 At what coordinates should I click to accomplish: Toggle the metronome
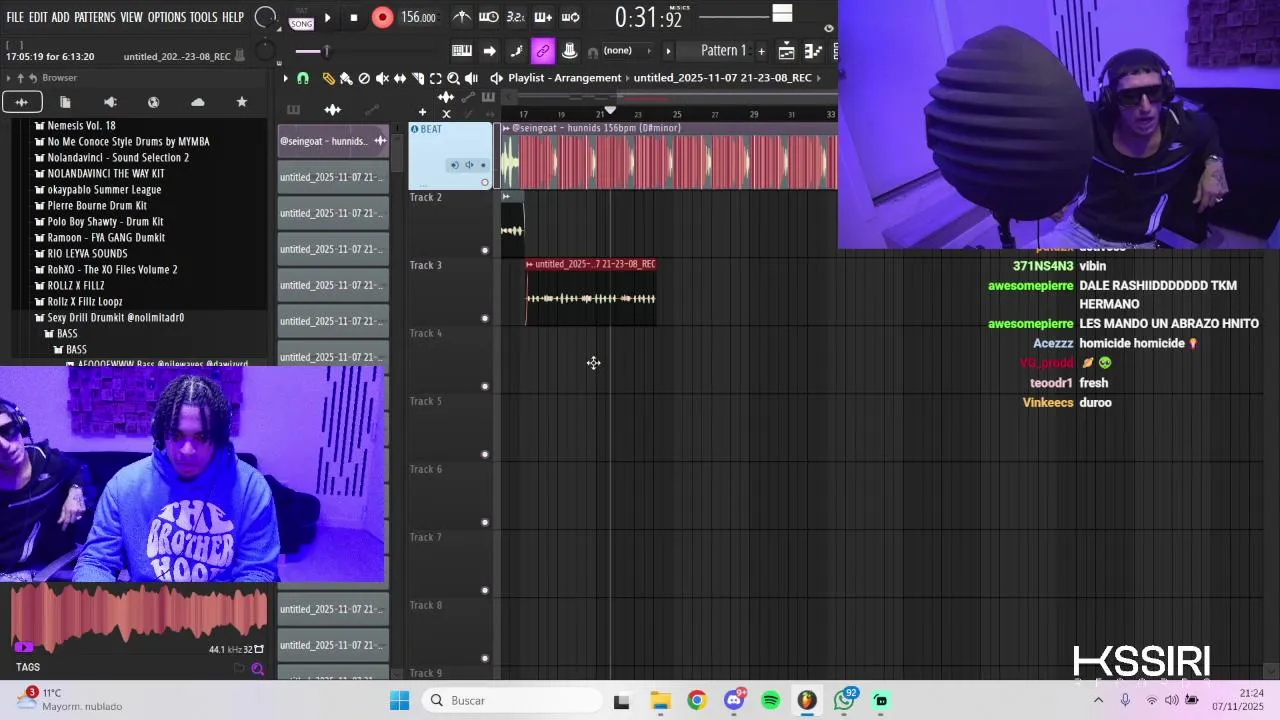462,17
